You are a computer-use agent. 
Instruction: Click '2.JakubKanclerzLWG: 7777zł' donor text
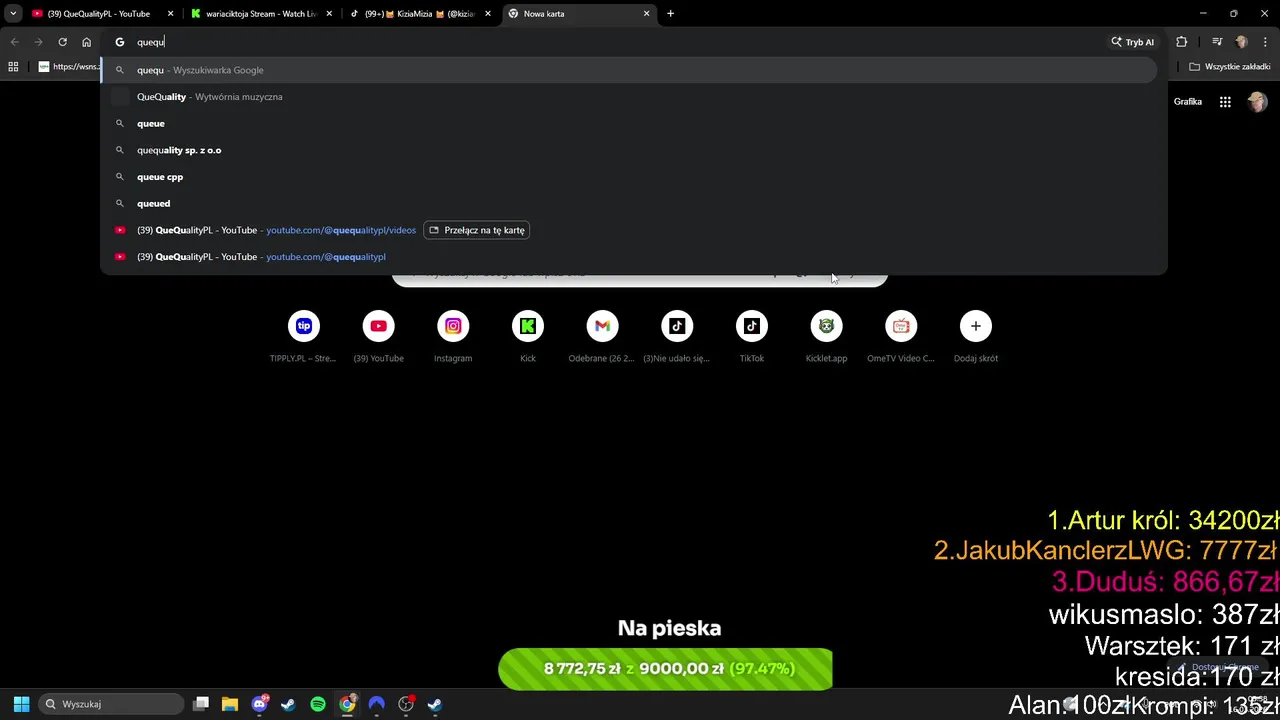click(x=1106, y=551)
